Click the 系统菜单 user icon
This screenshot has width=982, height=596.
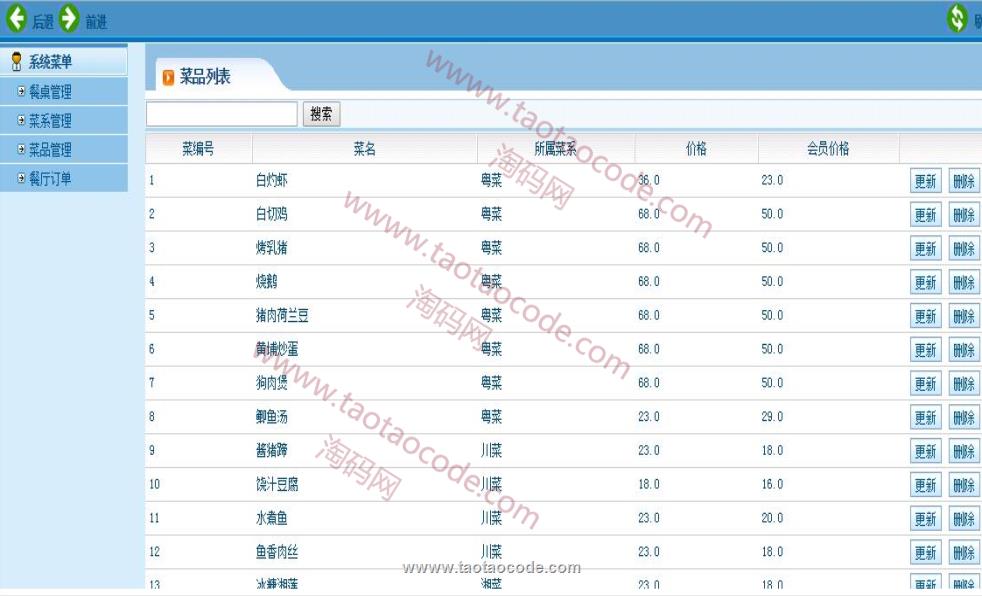pyautogui.click(x=16, y=62)
